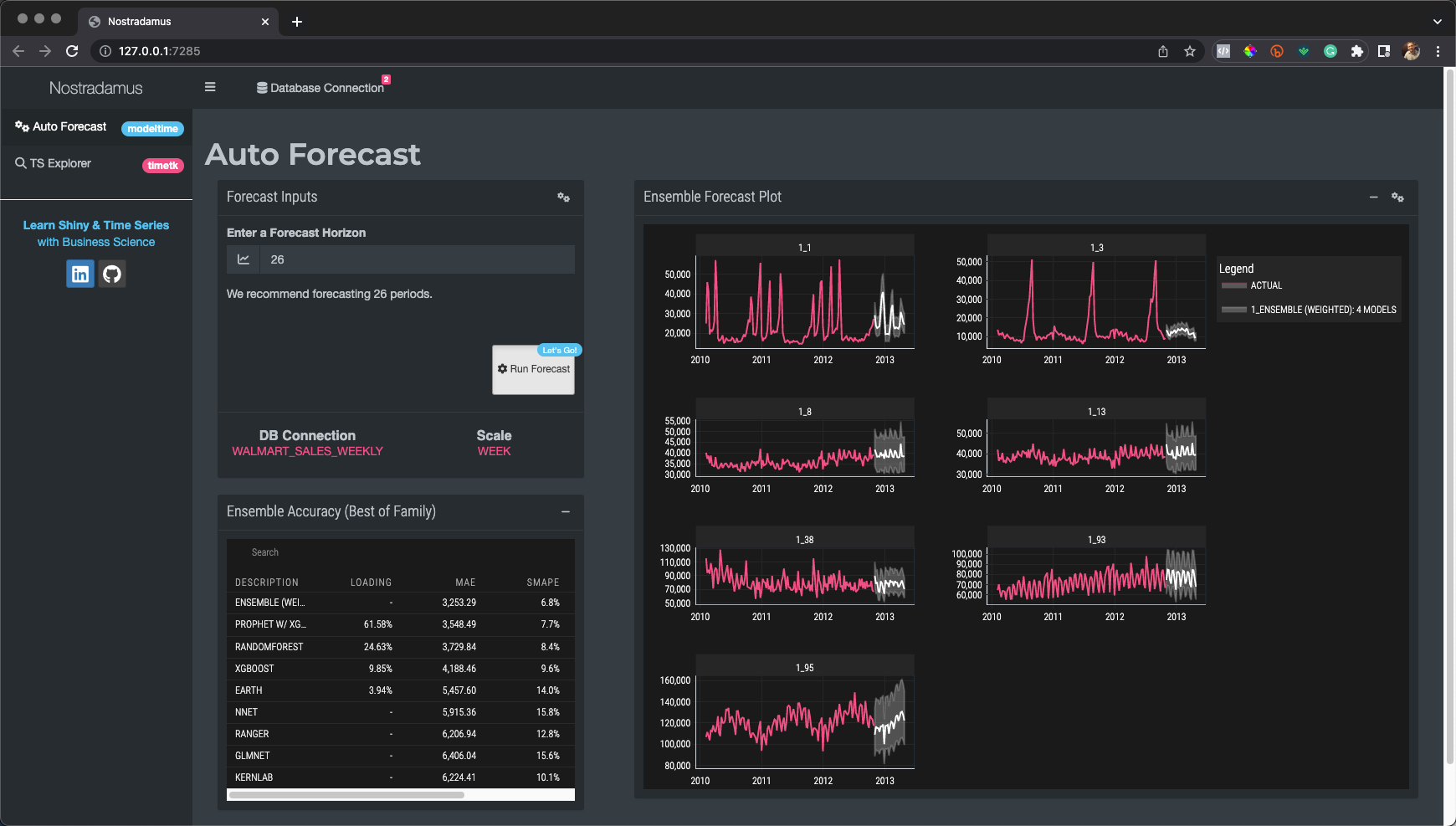
Task: Open Ensemble Forecast Plot settings gears
Action: click(1397, 198)
